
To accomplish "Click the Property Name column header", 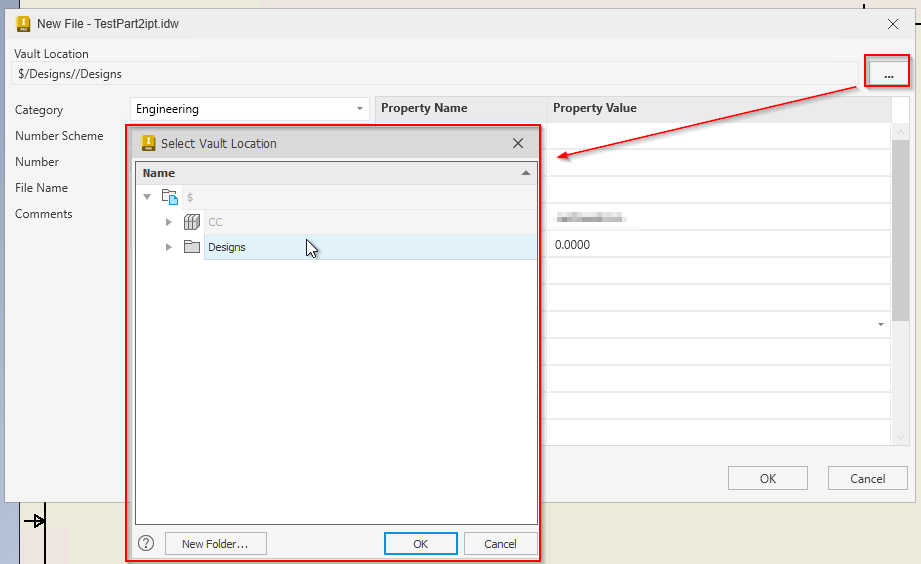I will coord(461,109).
